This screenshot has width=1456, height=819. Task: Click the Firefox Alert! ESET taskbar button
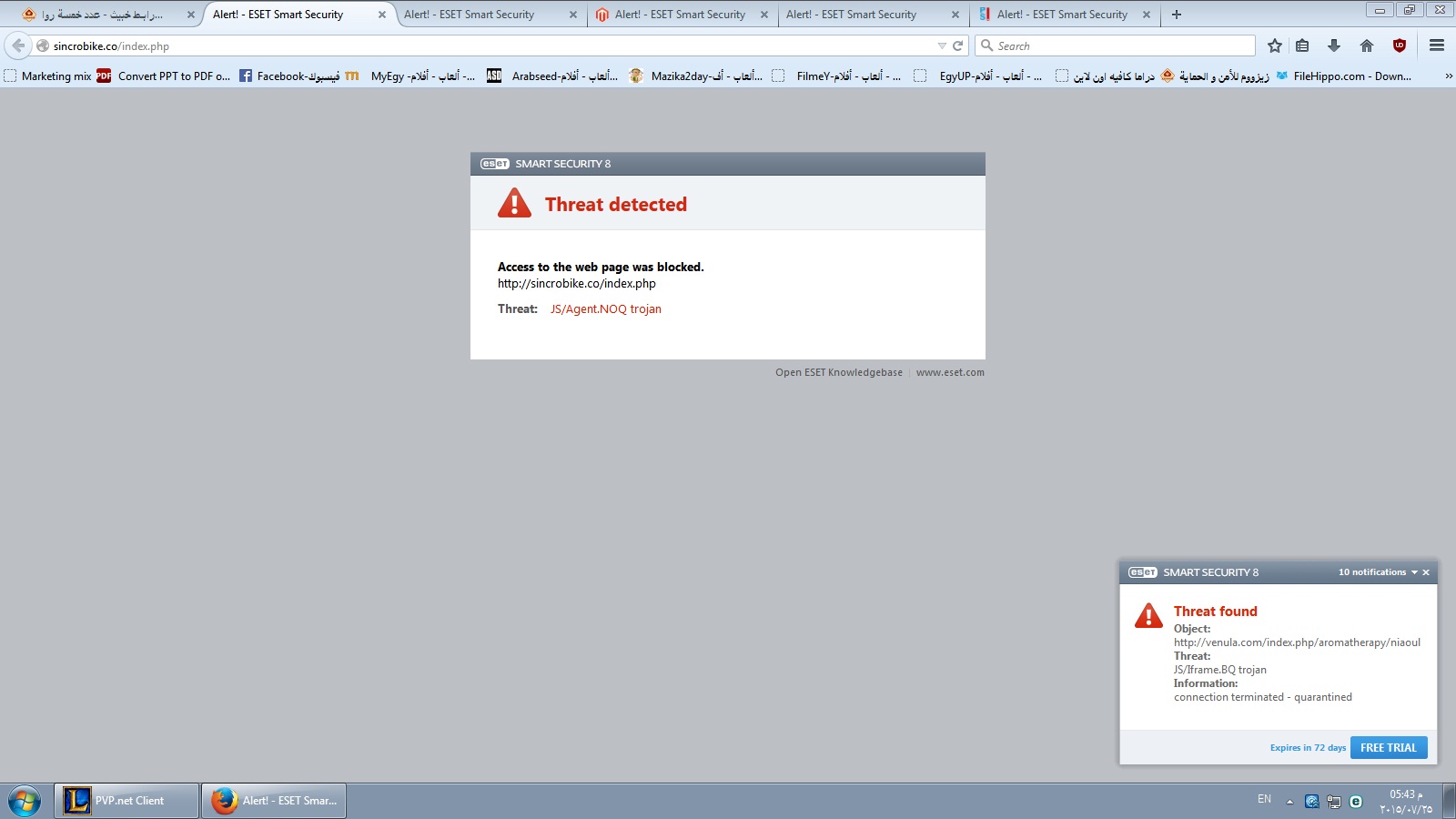tap(274, 801)
